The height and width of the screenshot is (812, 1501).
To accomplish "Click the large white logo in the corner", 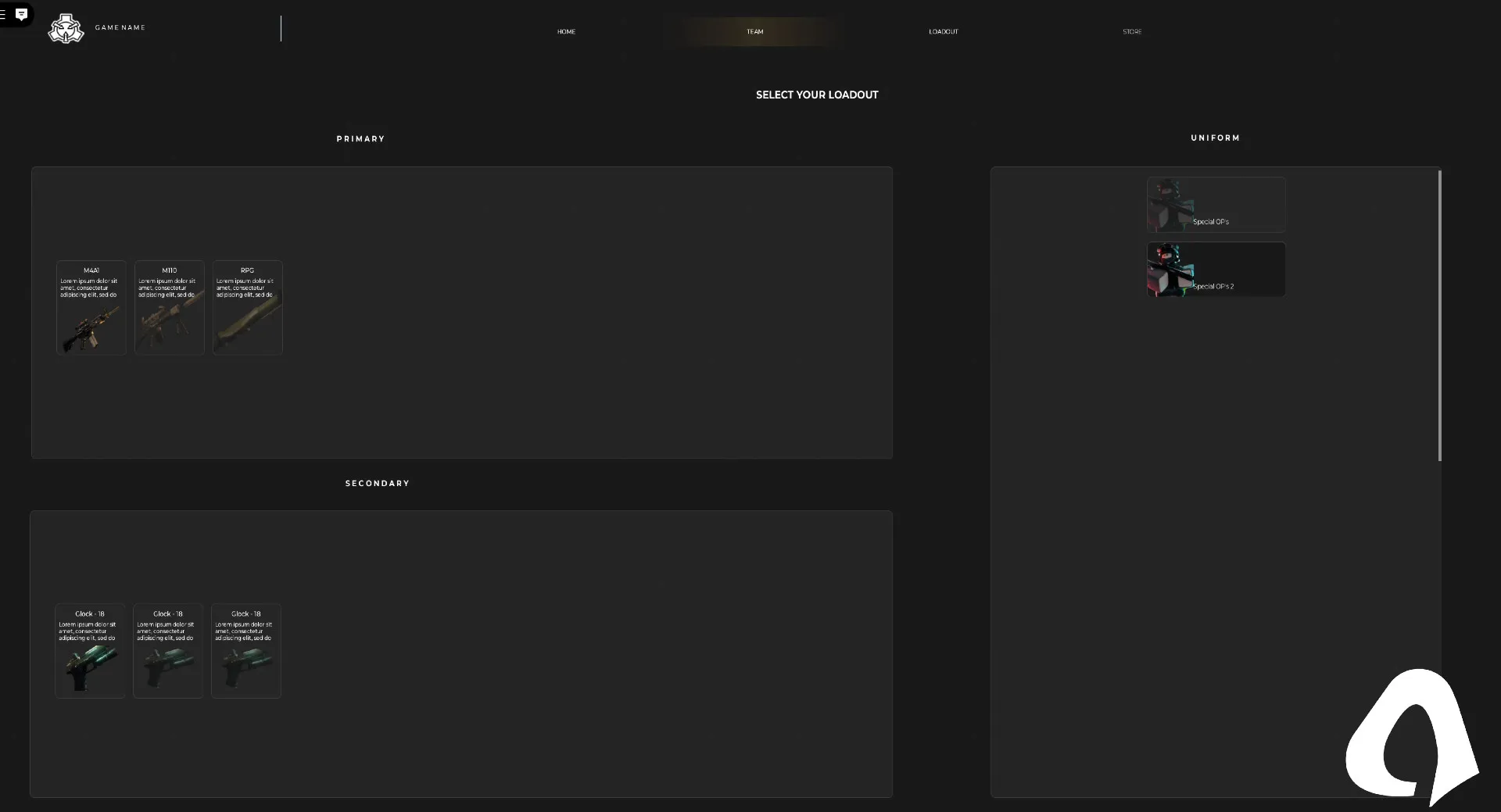I will [x=1411, y=735].
